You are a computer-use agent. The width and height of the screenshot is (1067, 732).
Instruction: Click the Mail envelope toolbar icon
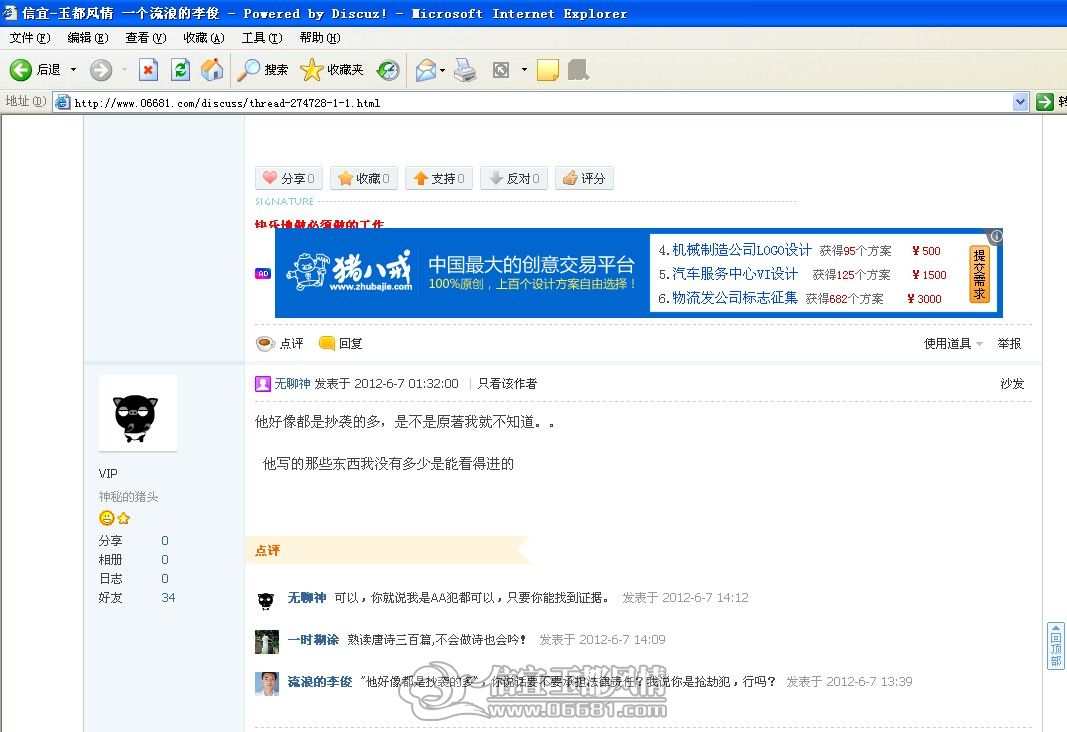[x=425, y=69]
